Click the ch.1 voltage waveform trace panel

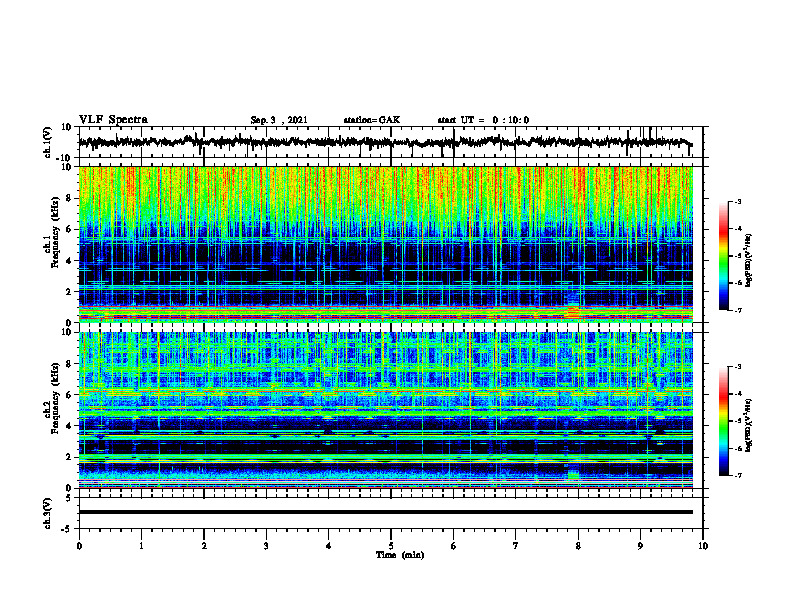(x=390, y=142)
